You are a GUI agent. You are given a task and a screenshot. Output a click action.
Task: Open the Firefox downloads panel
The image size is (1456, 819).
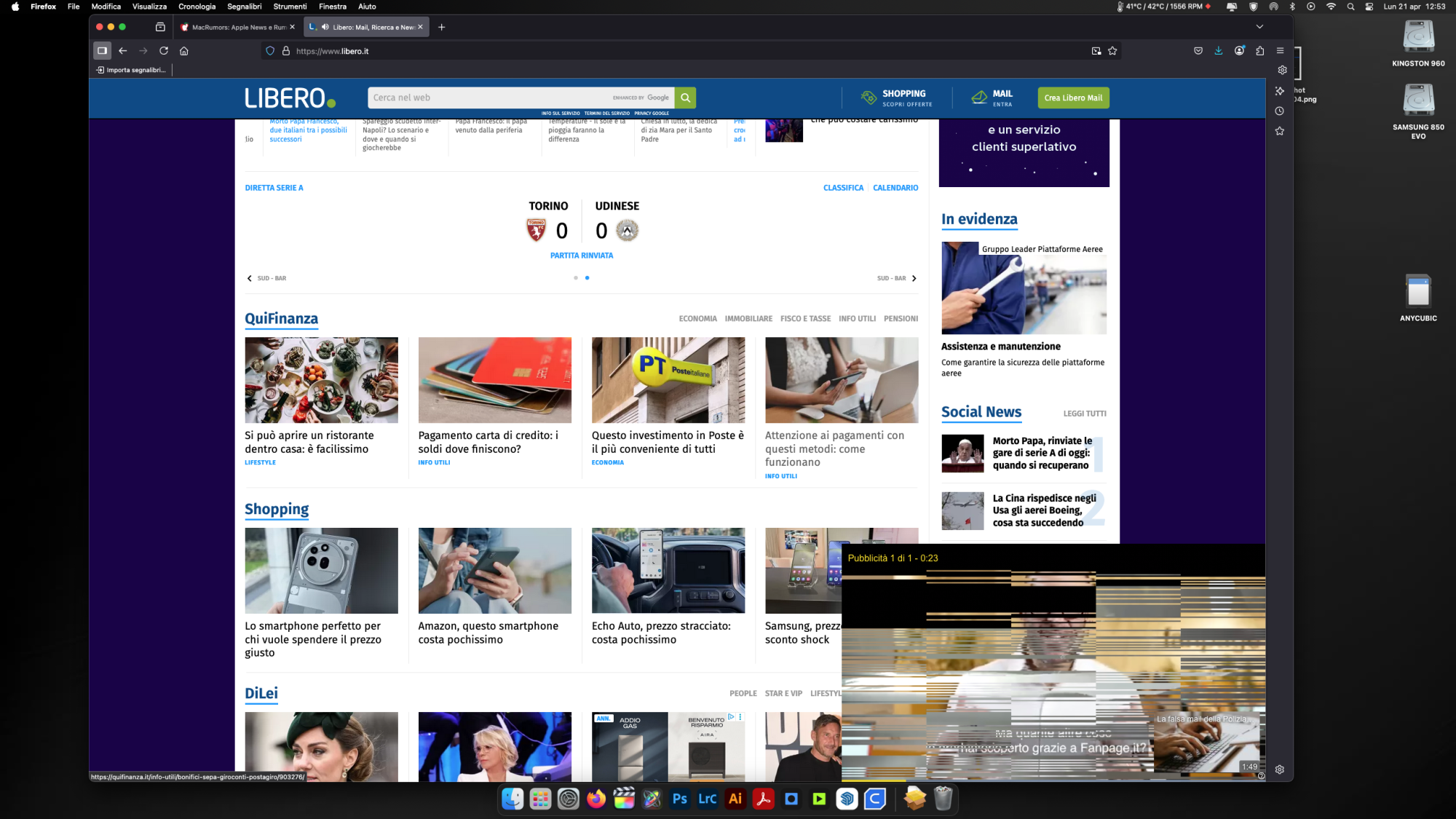click(x=1219, y=51)
